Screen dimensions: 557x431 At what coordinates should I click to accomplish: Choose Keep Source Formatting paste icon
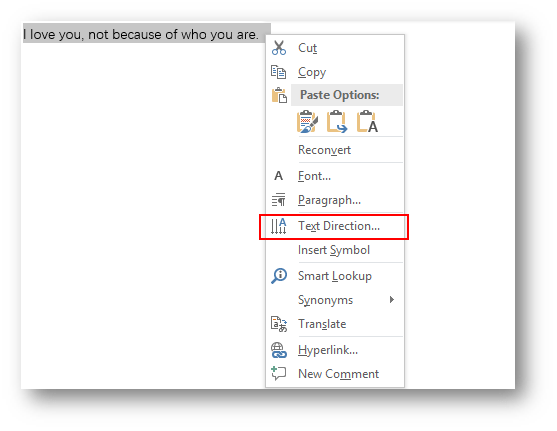coord(307,122)
